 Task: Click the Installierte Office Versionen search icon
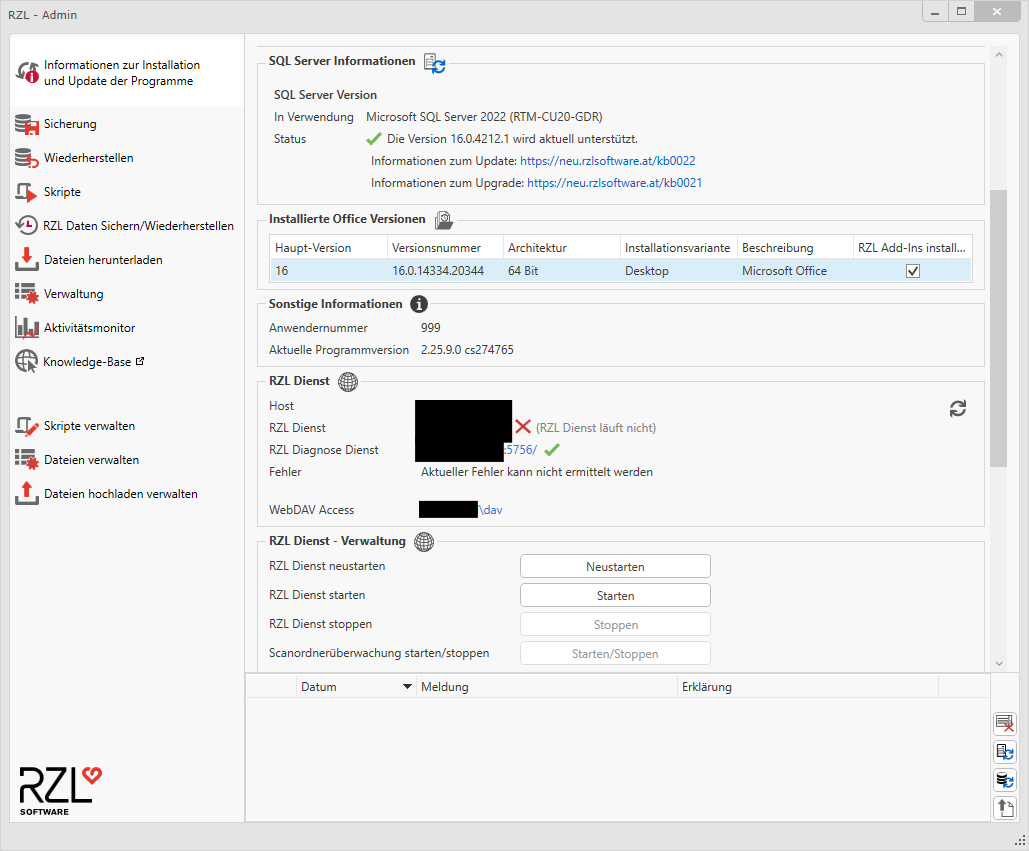(x=444, y=220)
